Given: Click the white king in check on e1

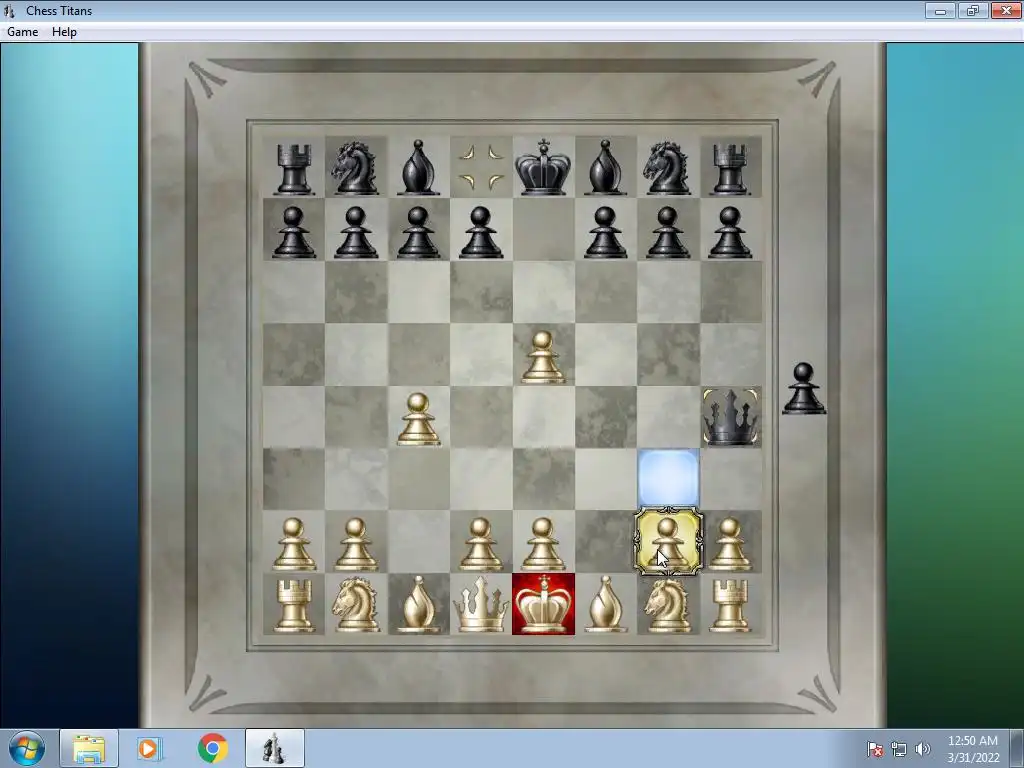Looking at the screenshot, I should [543, 604].
